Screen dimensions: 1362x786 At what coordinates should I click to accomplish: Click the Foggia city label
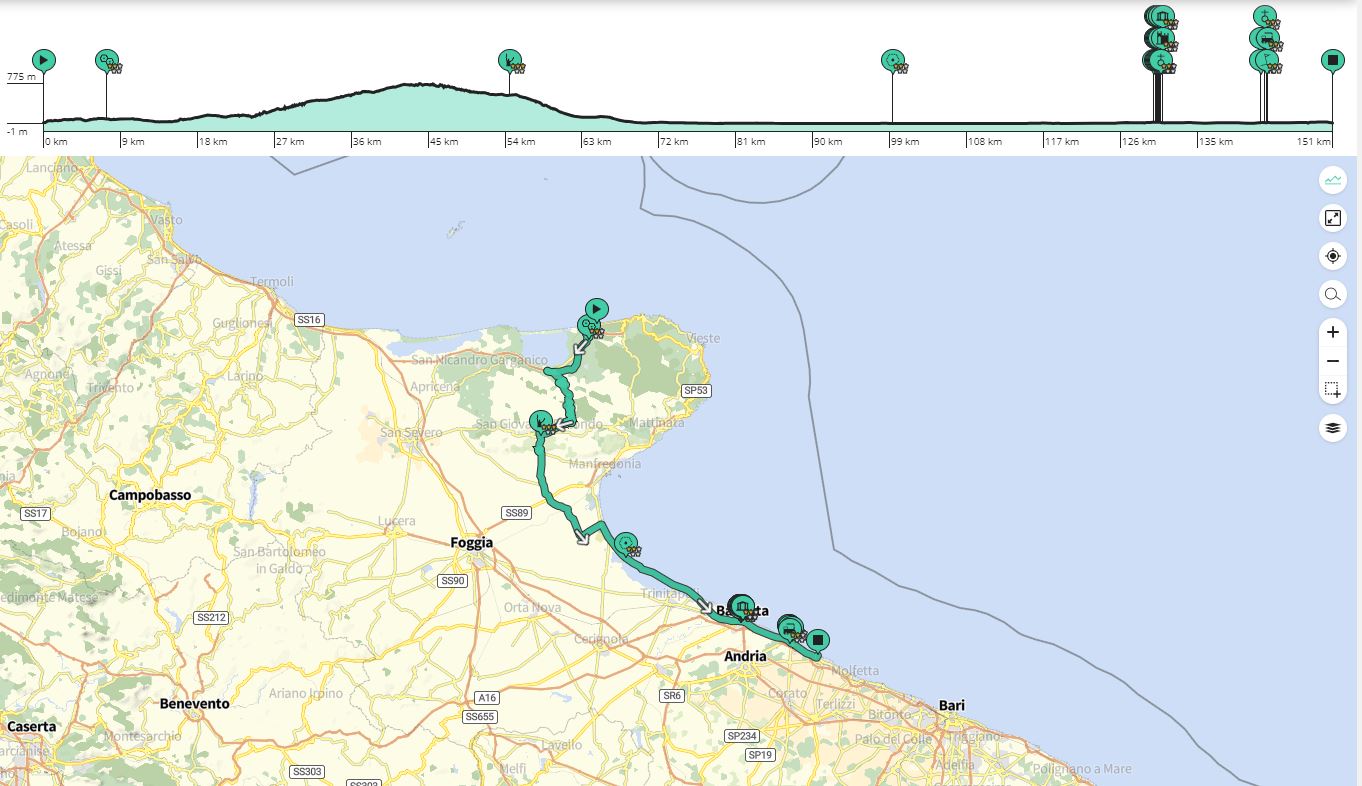[472, 543]
